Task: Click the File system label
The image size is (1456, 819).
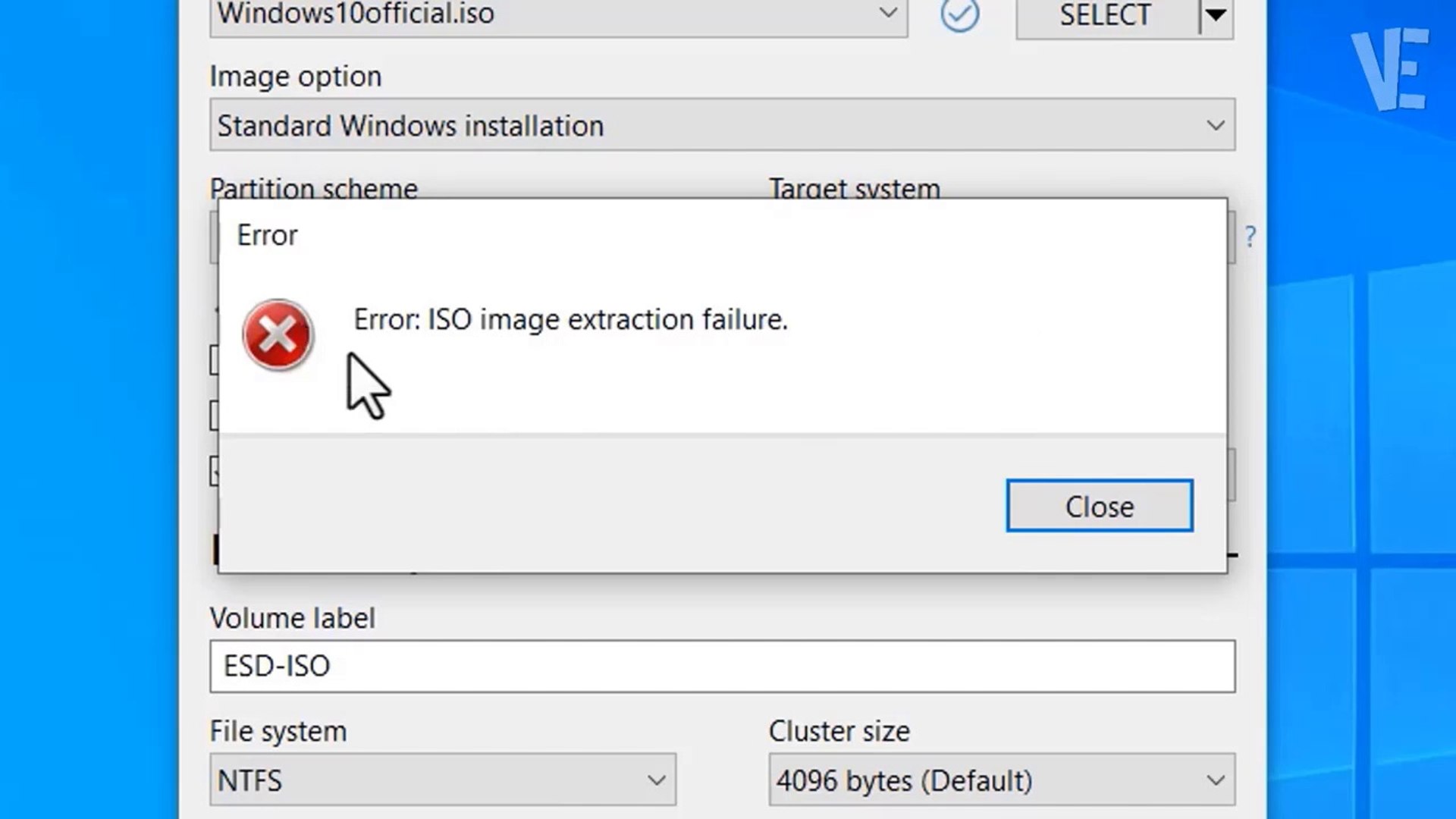Action: pyautogui.click(x=278, y=731)
